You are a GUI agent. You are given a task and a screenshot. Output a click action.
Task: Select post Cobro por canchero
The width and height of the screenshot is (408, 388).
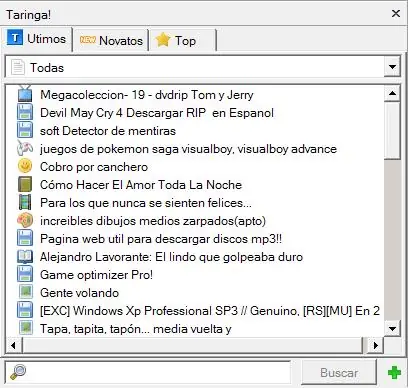click(x=94, y=167)
